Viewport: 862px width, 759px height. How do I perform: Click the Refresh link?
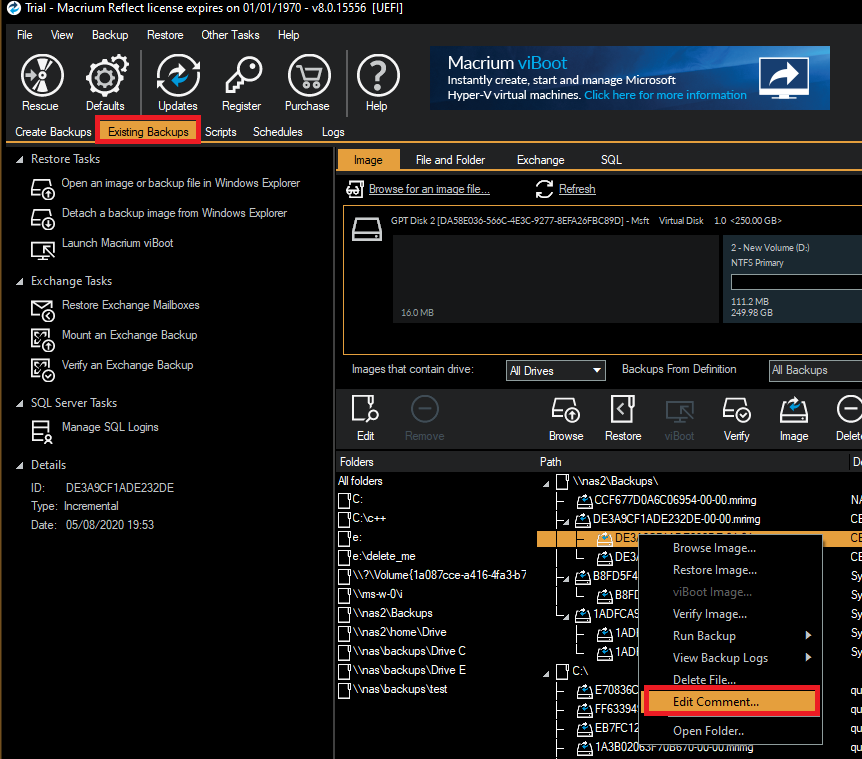point(576,189)
